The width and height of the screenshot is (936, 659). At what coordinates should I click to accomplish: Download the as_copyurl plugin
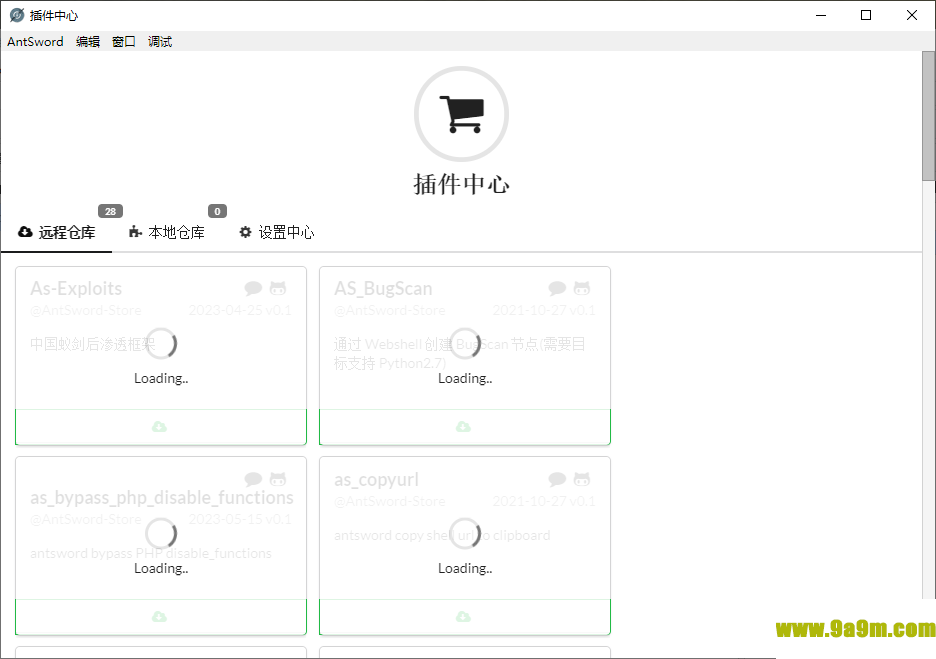tap(464, 617)
